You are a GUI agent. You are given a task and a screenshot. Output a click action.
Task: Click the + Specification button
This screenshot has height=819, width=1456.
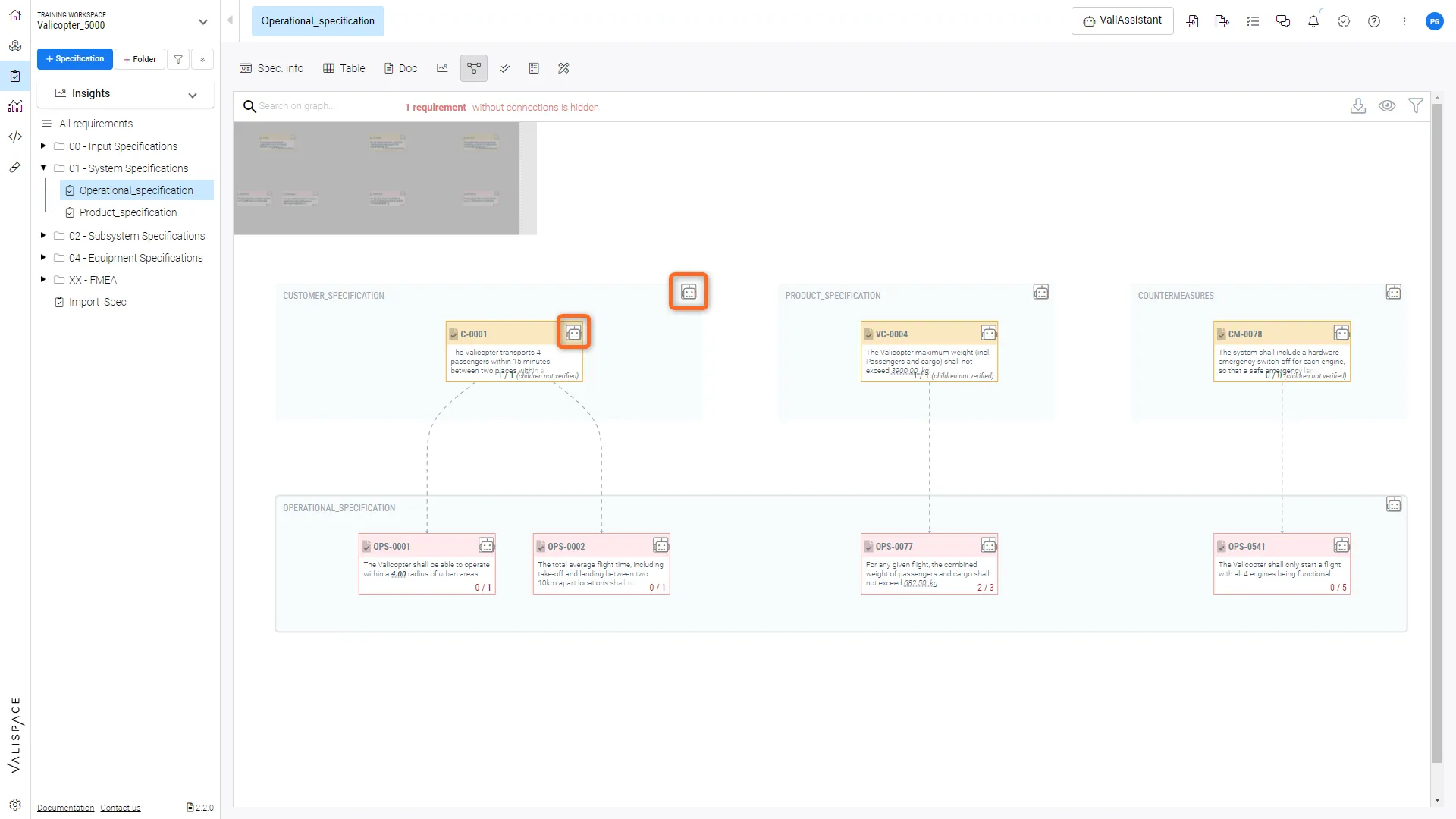click(x=75, y=59)
